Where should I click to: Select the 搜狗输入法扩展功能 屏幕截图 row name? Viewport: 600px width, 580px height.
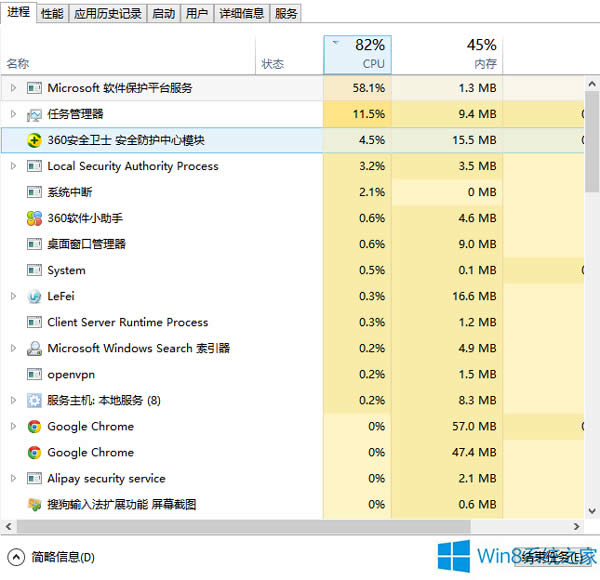pyautogui.click(x=122, y=505)
